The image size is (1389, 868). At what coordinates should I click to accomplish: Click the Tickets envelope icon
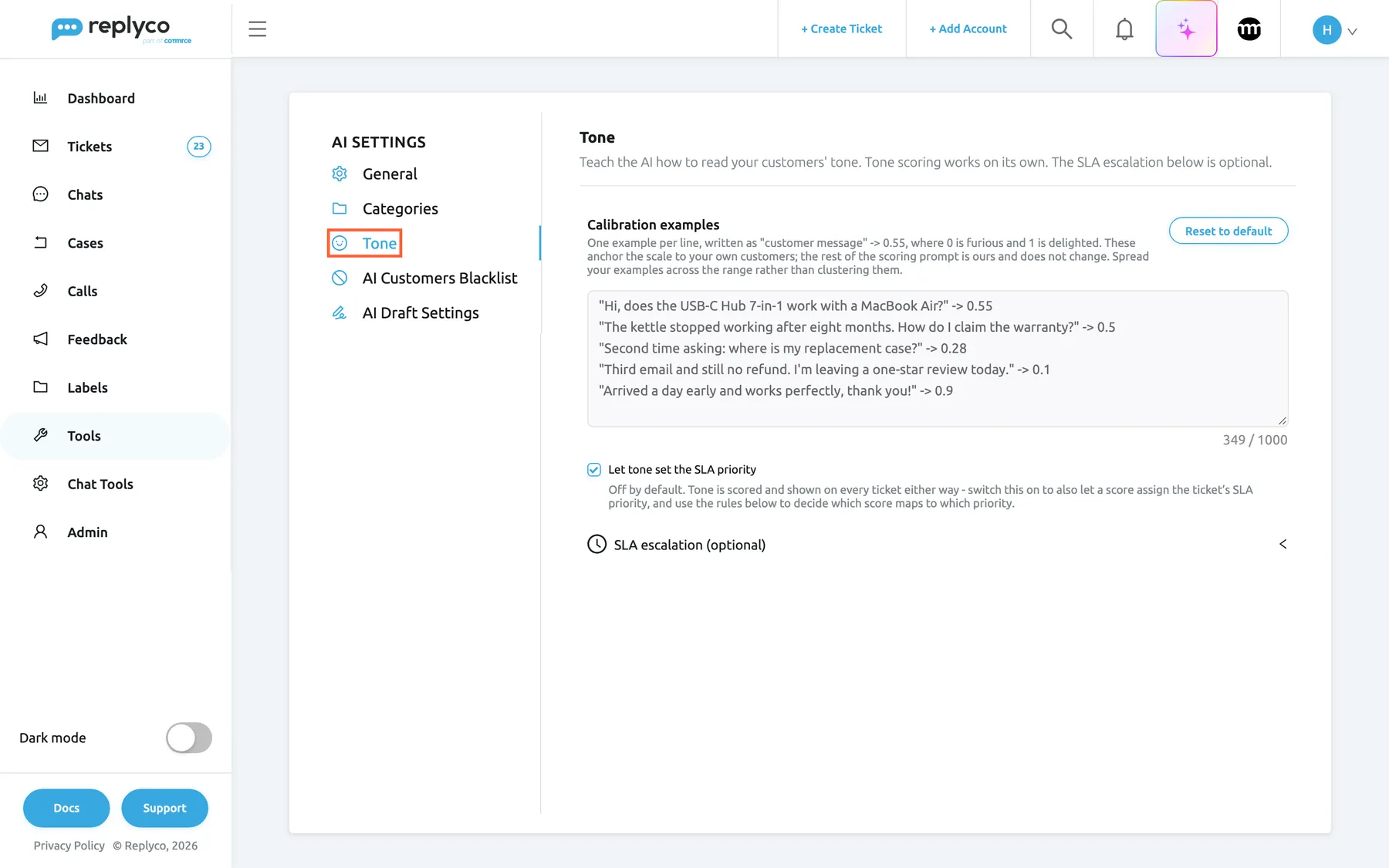pyautogui.click(x=40, y=146)
